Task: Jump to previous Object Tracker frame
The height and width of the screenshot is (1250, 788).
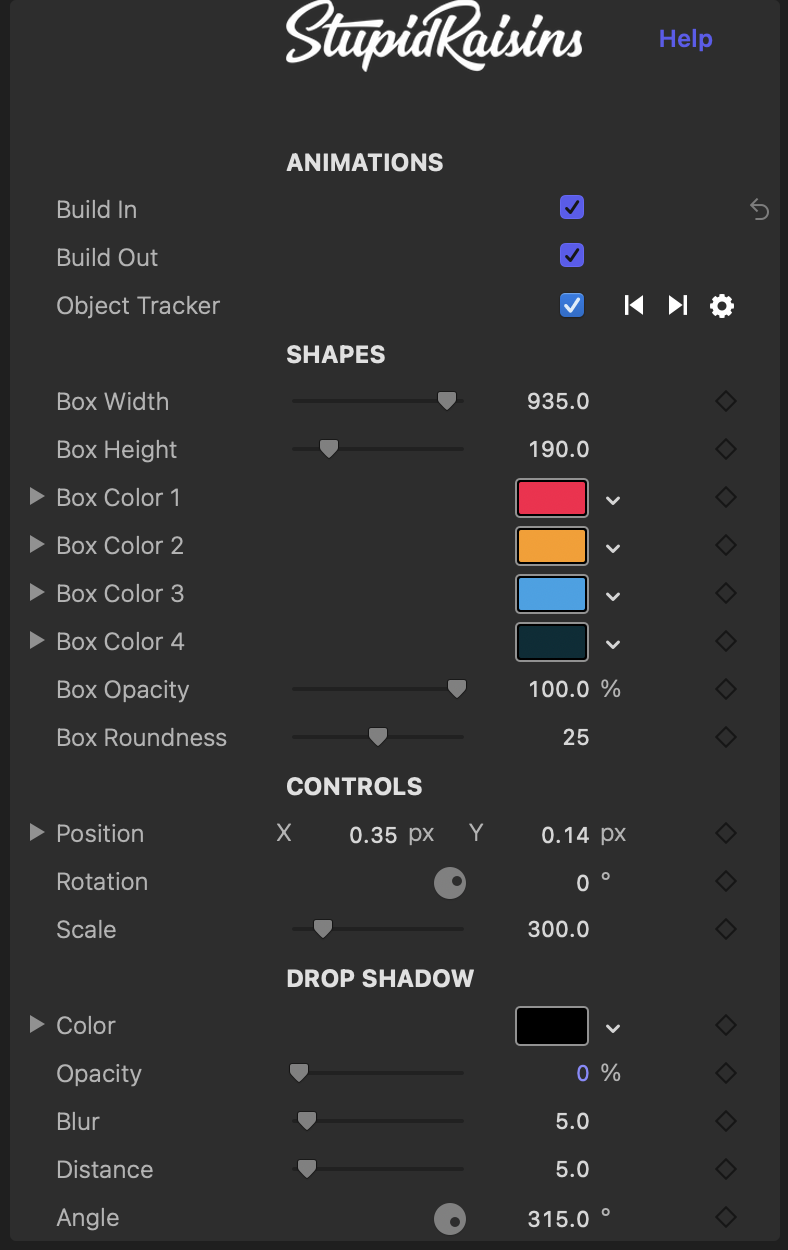Action: click(x=634, y=305)
